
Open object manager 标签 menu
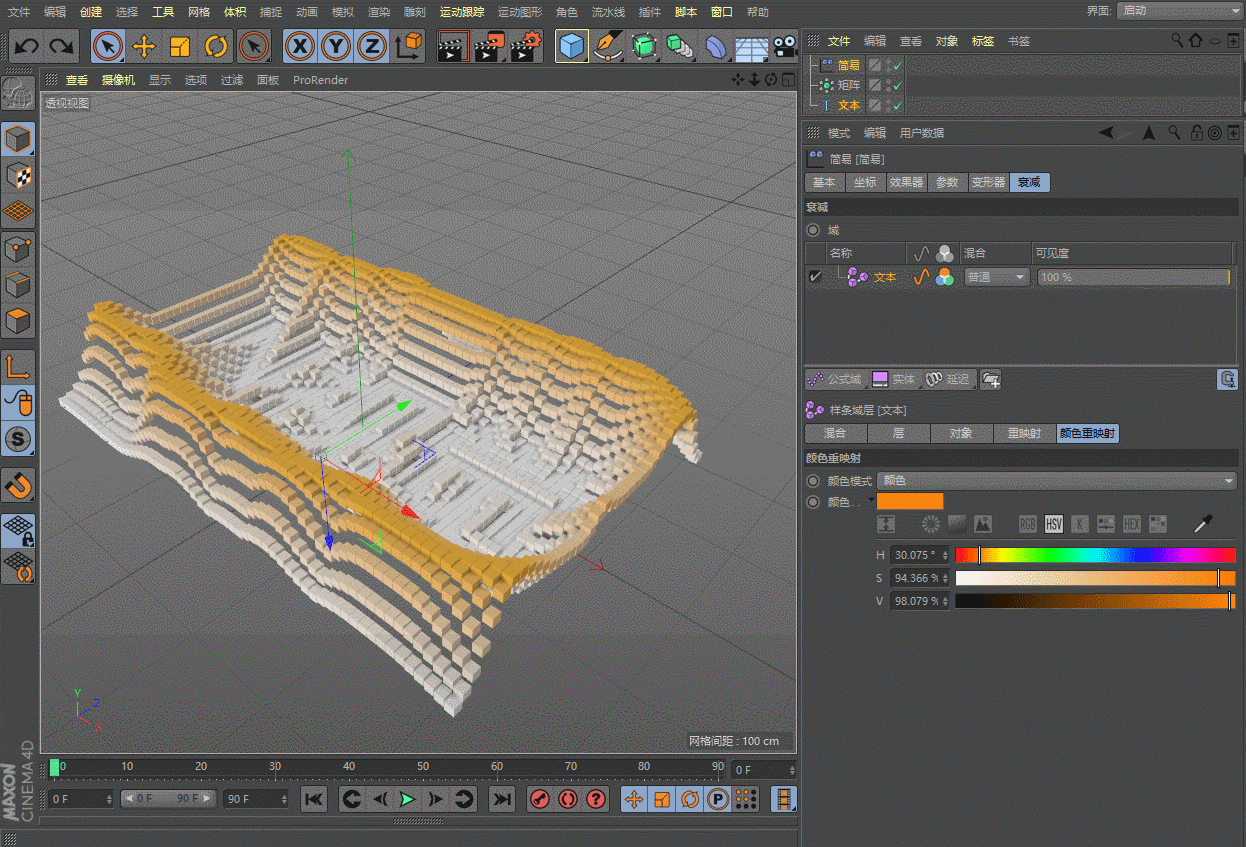coord(983,41)
